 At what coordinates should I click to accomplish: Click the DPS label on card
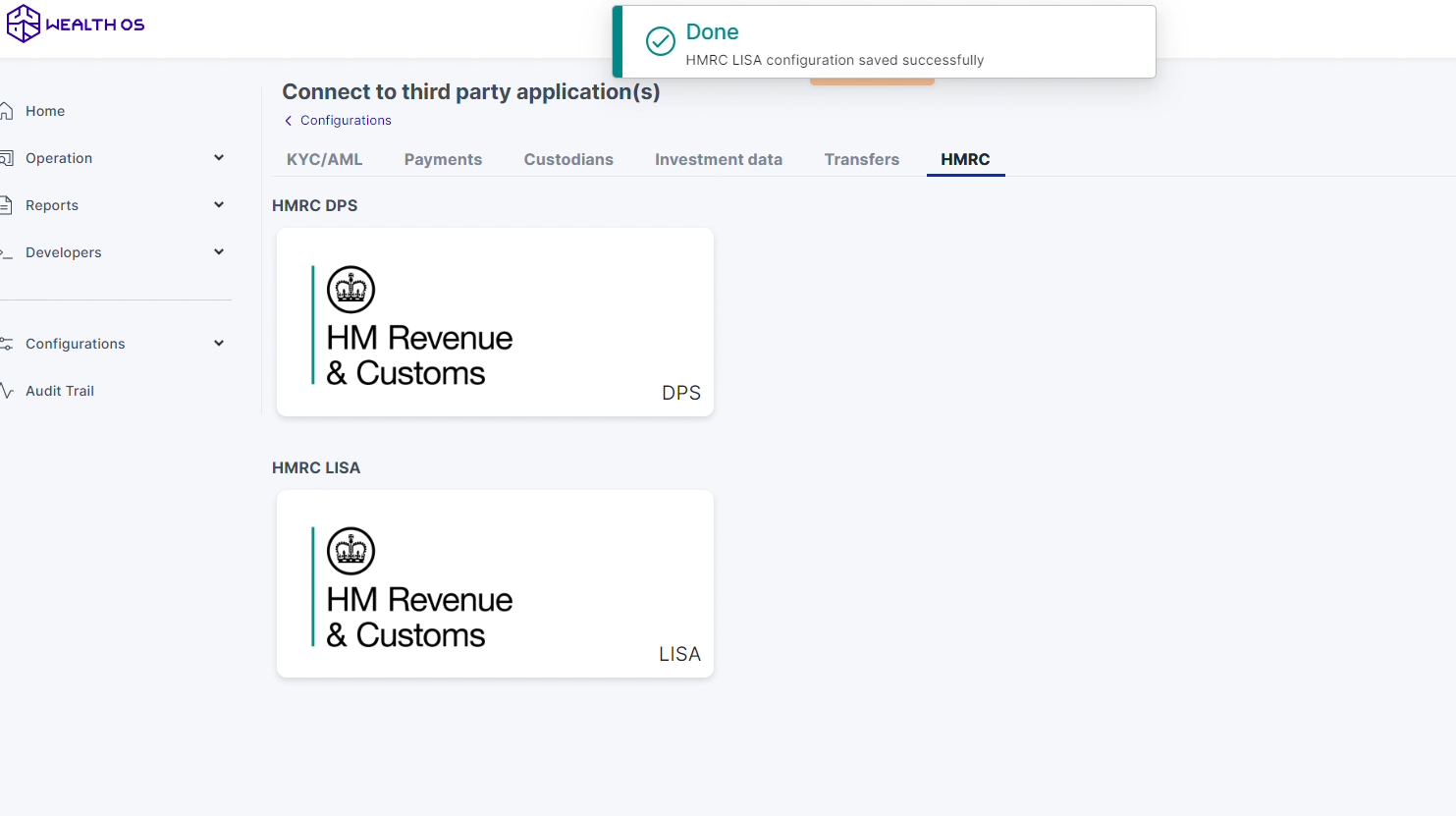pyautogui.click(x=681, y=393)
